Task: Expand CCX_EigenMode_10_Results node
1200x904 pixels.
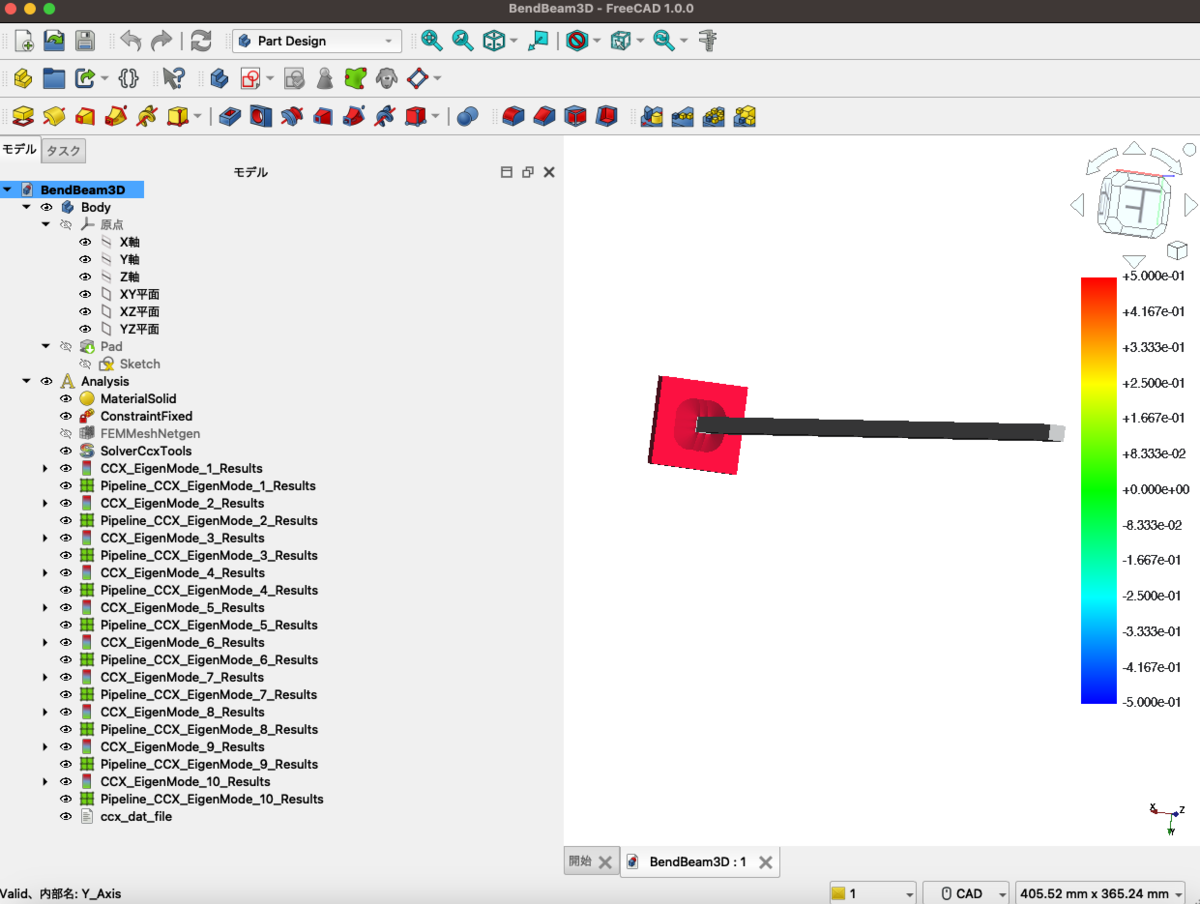Action: (x=45, y=782)
